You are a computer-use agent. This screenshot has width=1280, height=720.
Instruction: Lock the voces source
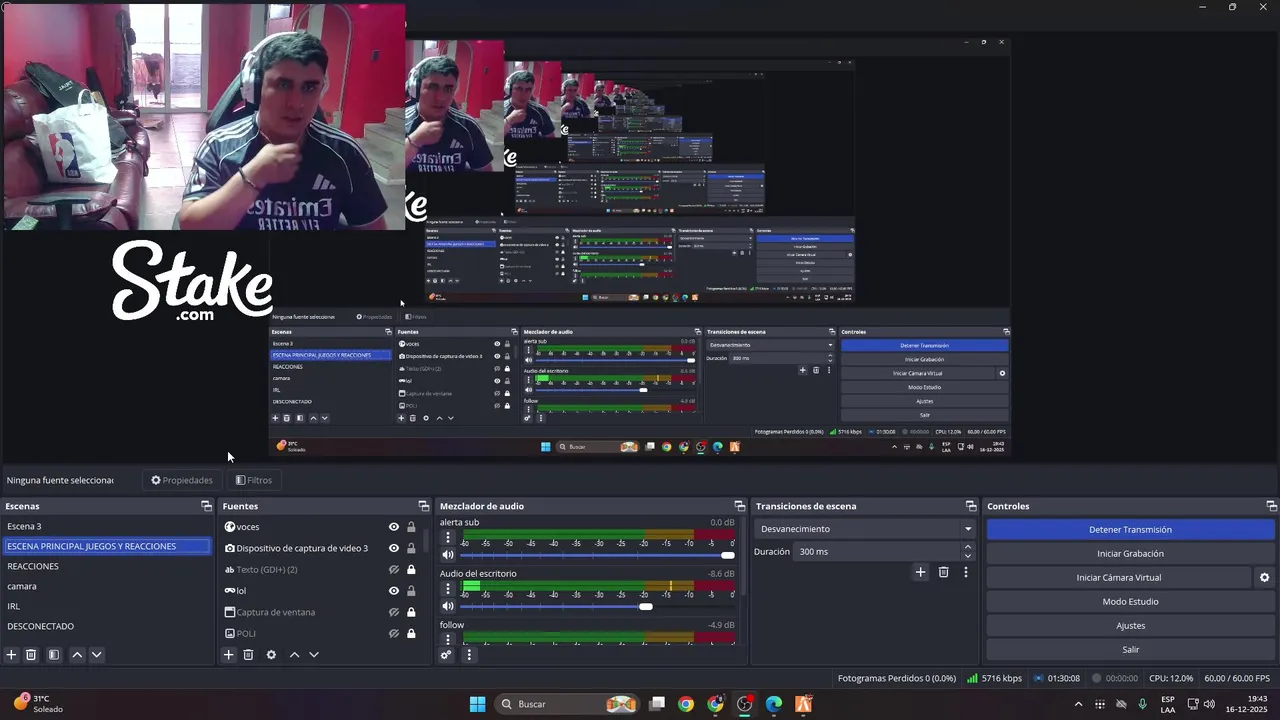[x=411, y=527]
